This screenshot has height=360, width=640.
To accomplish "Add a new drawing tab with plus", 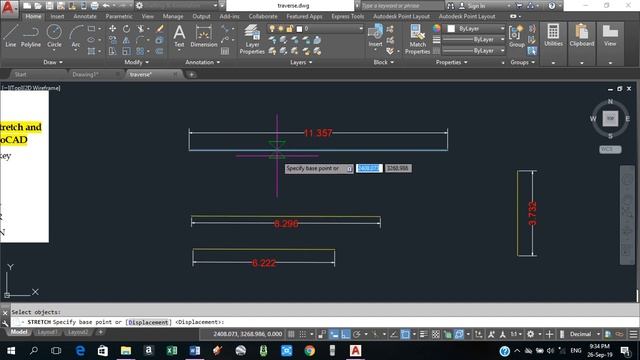I will tap(191, 74).
